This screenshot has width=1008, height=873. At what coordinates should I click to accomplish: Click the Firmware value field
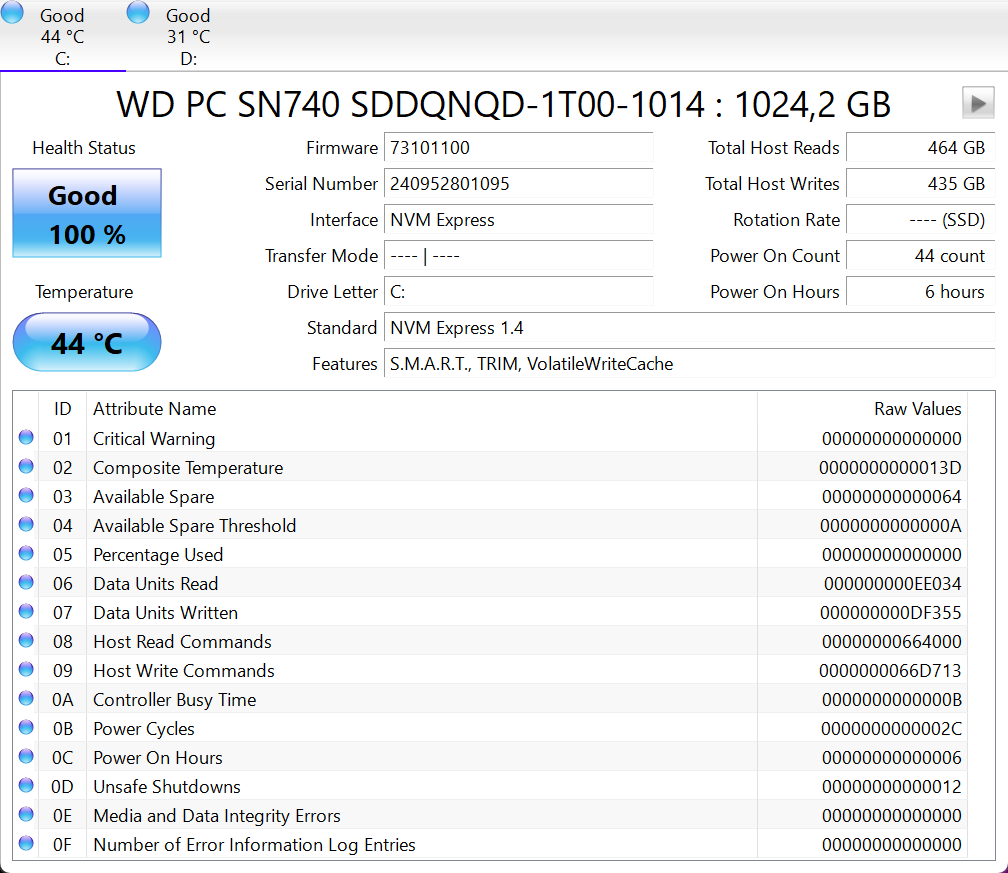click(x=518, y=148)
